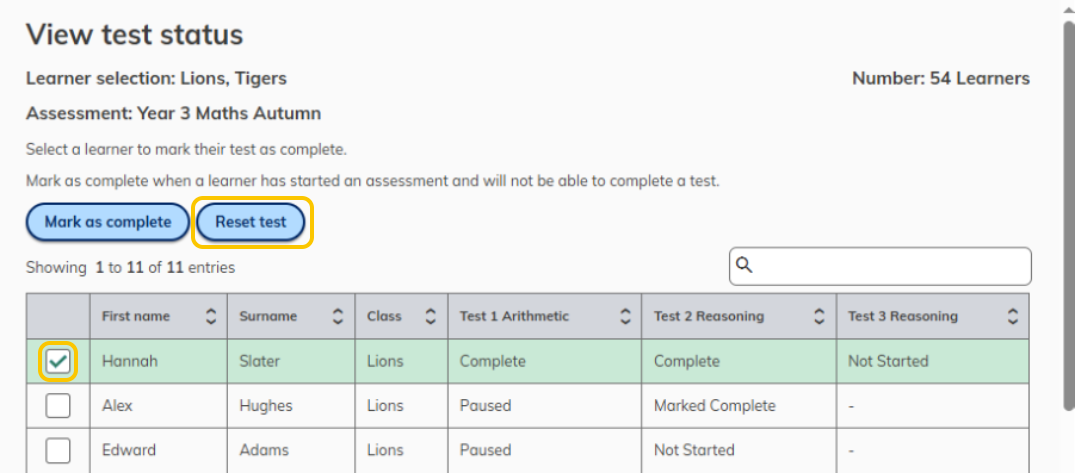Click the search magnifier icon
The height and width of the screenshot is (473, 1075).
click(744, 265)
